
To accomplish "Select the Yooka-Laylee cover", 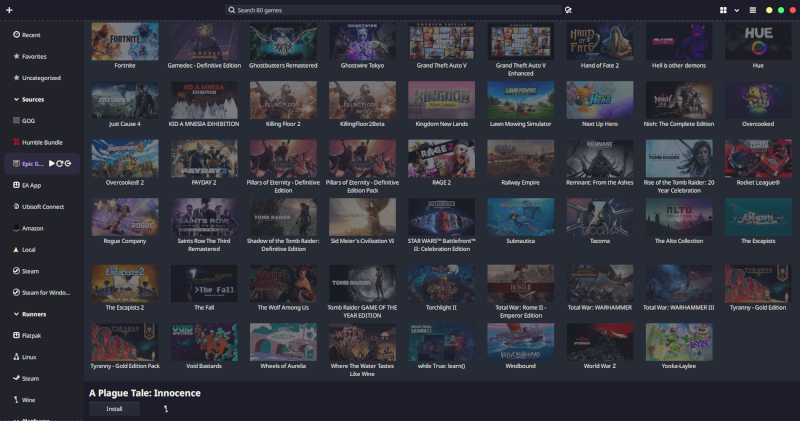I will (679, 342).
